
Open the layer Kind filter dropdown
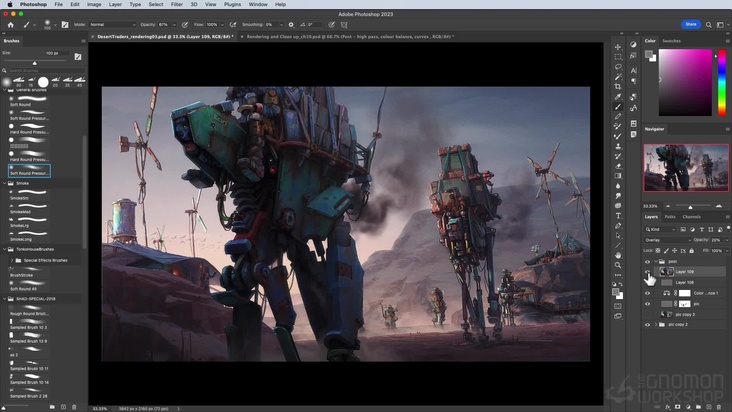click(x=660, y=229)
